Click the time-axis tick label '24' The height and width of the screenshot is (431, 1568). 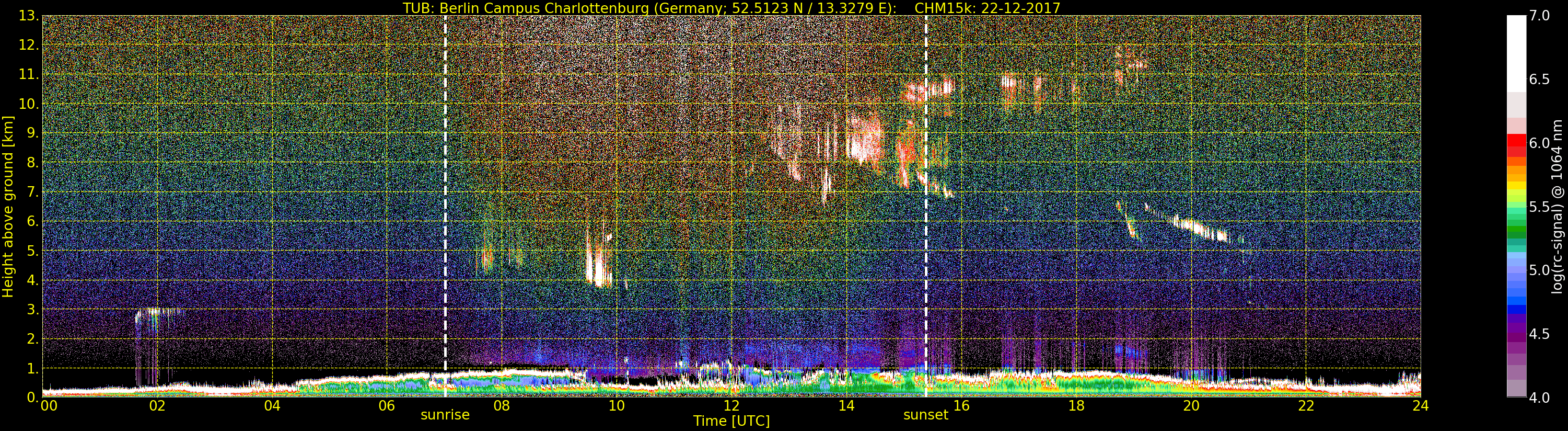[1421, 405]
